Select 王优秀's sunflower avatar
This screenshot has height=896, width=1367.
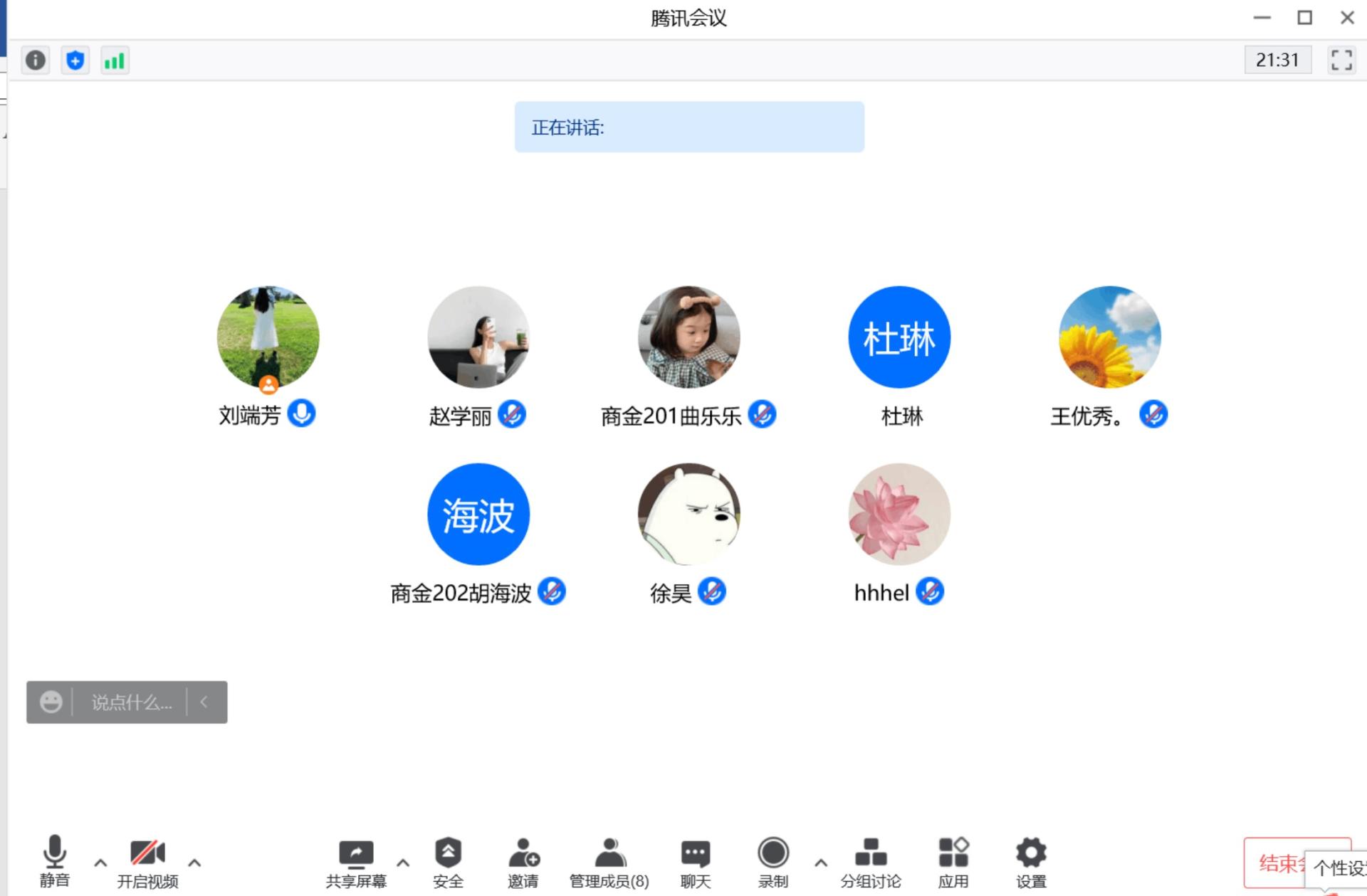click(x=1110, y=337)
